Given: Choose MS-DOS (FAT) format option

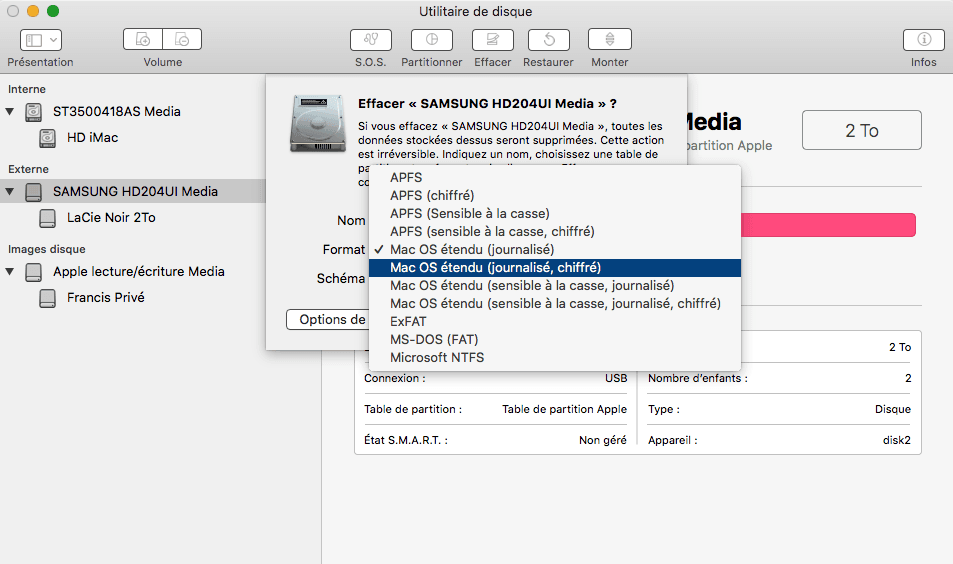Looking at the screenshot, I should (554, 339).
